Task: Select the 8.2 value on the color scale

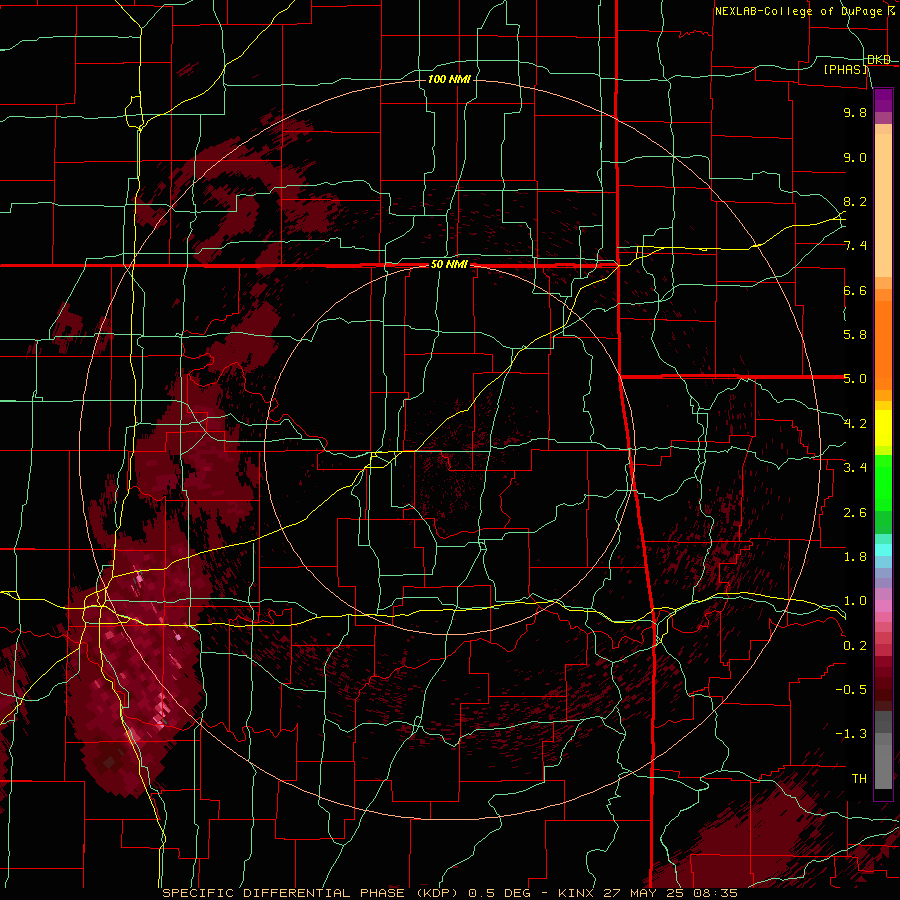Action: pos(855,201)
